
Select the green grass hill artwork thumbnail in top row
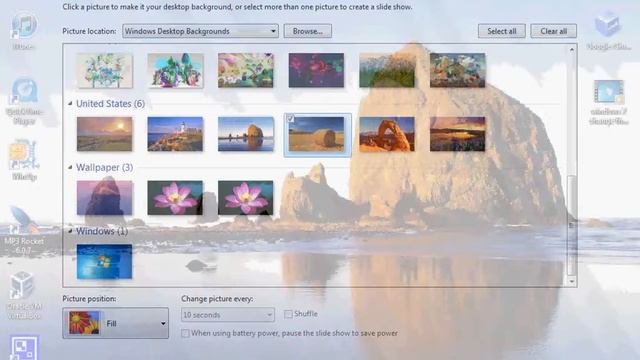coord(387,70)
